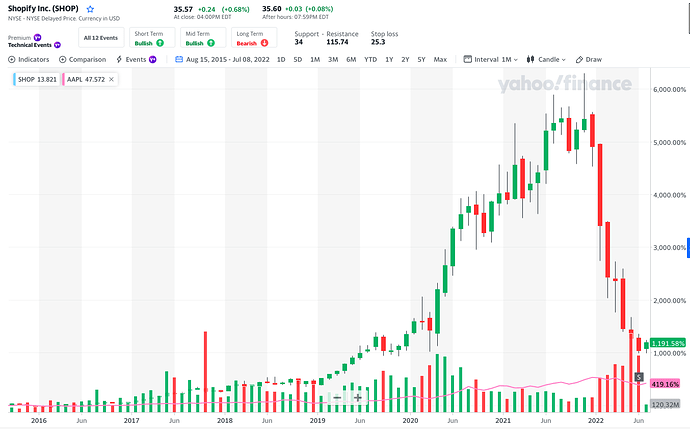Remove the AAPL comparison

pos(111,79)
